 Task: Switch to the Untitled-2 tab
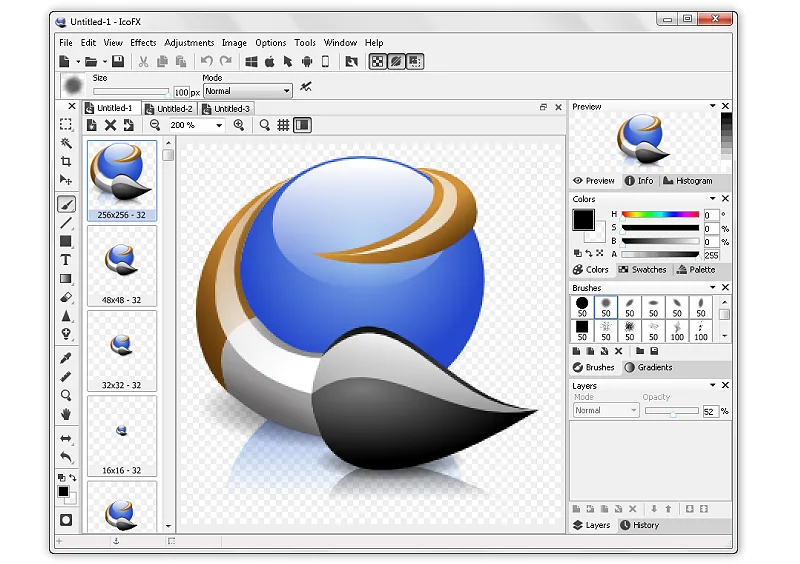coord(169,109)
